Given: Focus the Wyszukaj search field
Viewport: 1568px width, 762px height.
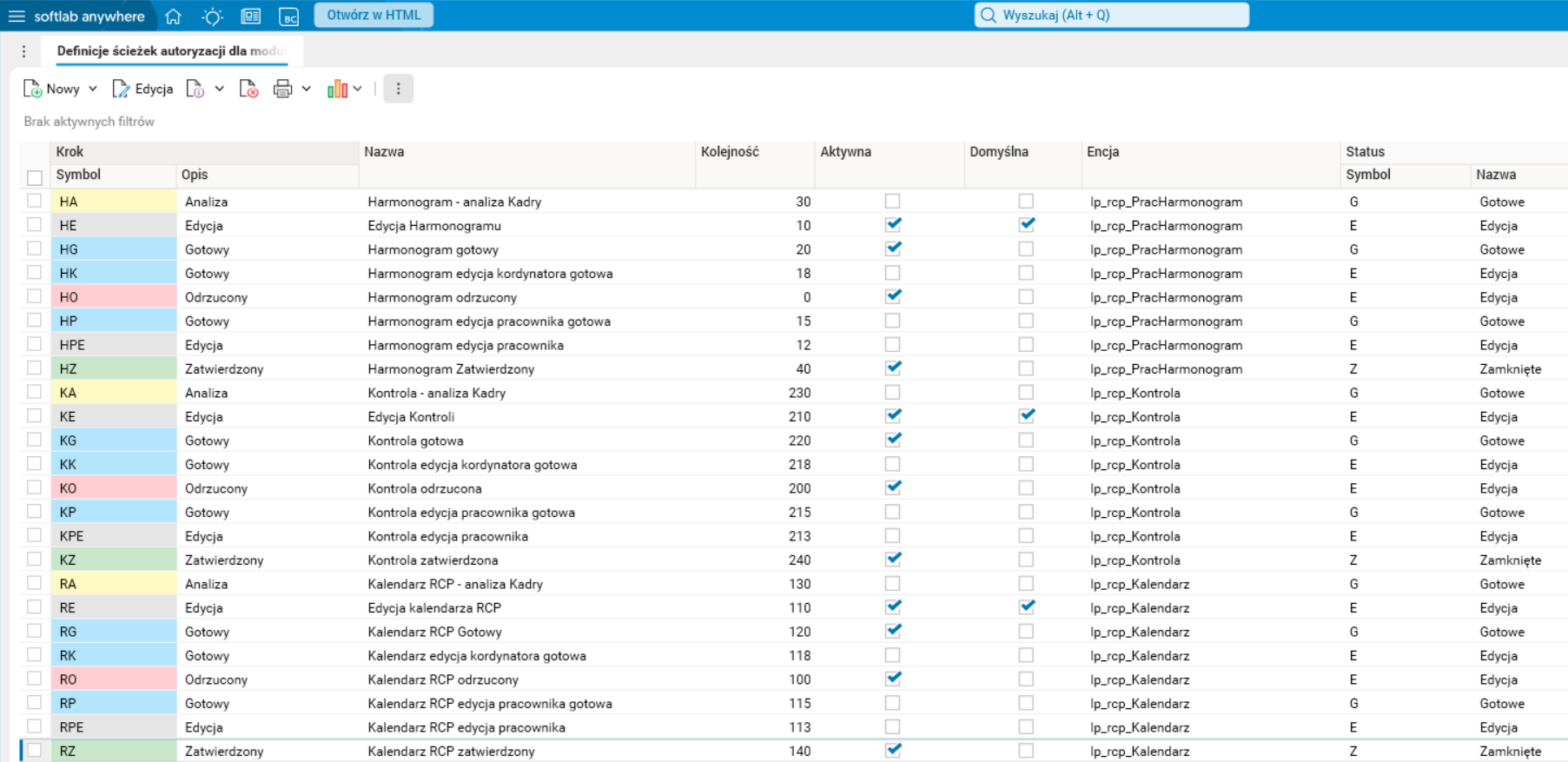Looking at the screenshot, I should pos(1112,15).
